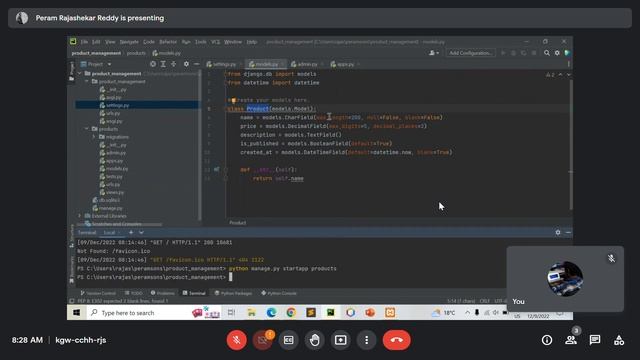Click Collapse All icon in Project panel
The height and width of the screenshot is (360, 640).
click(173, 64)
